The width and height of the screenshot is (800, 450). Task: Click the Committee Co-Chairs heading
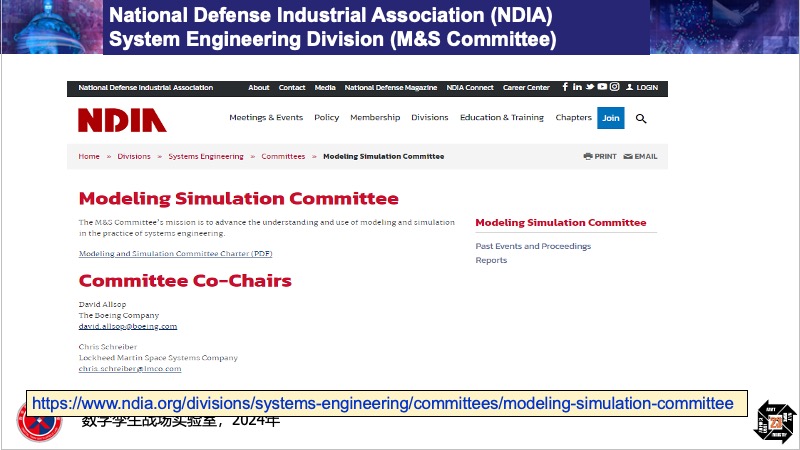[x=185, y=280]
